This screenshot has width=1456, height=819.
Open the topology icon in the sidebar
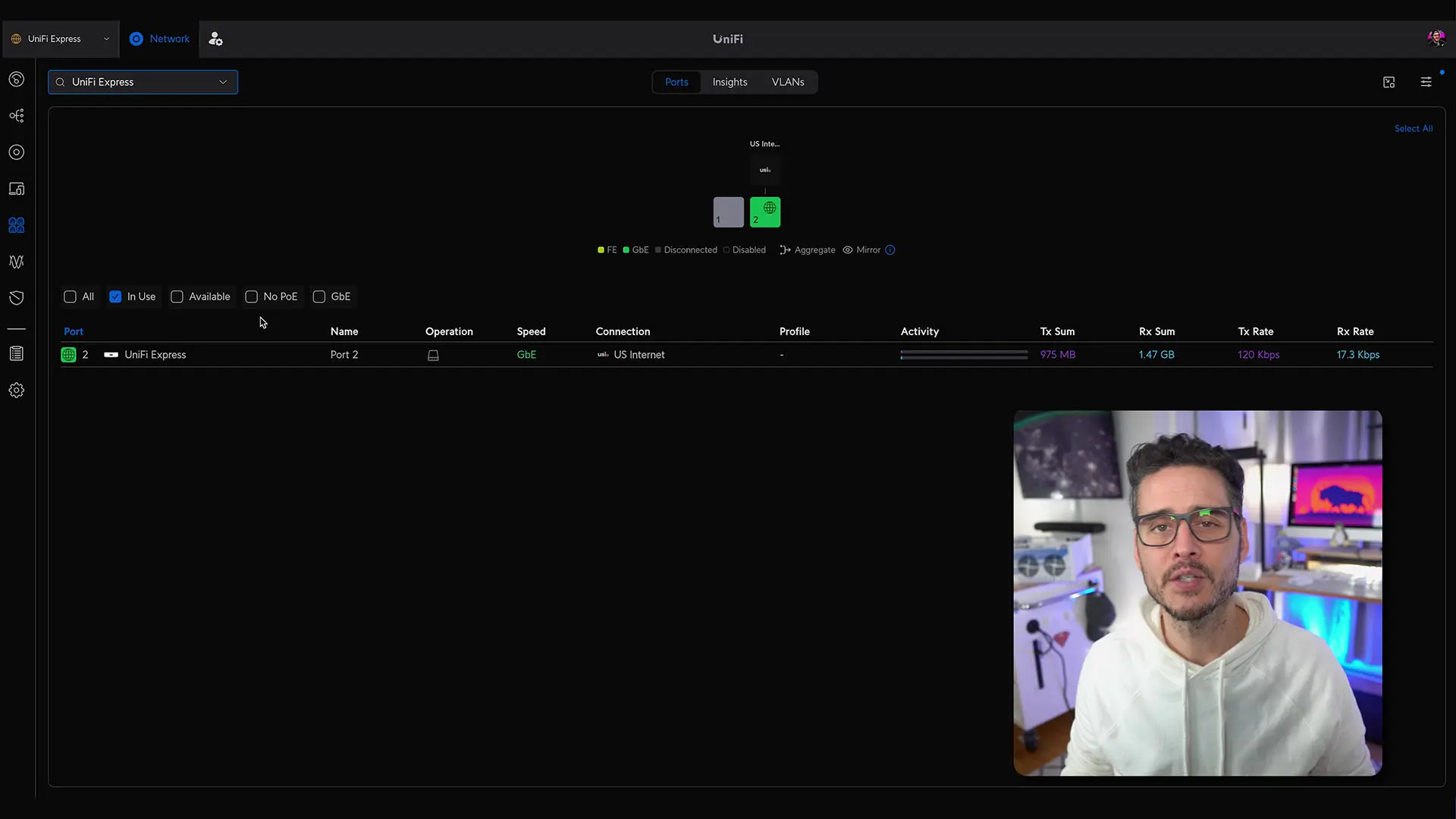click(x=17, y=116)
